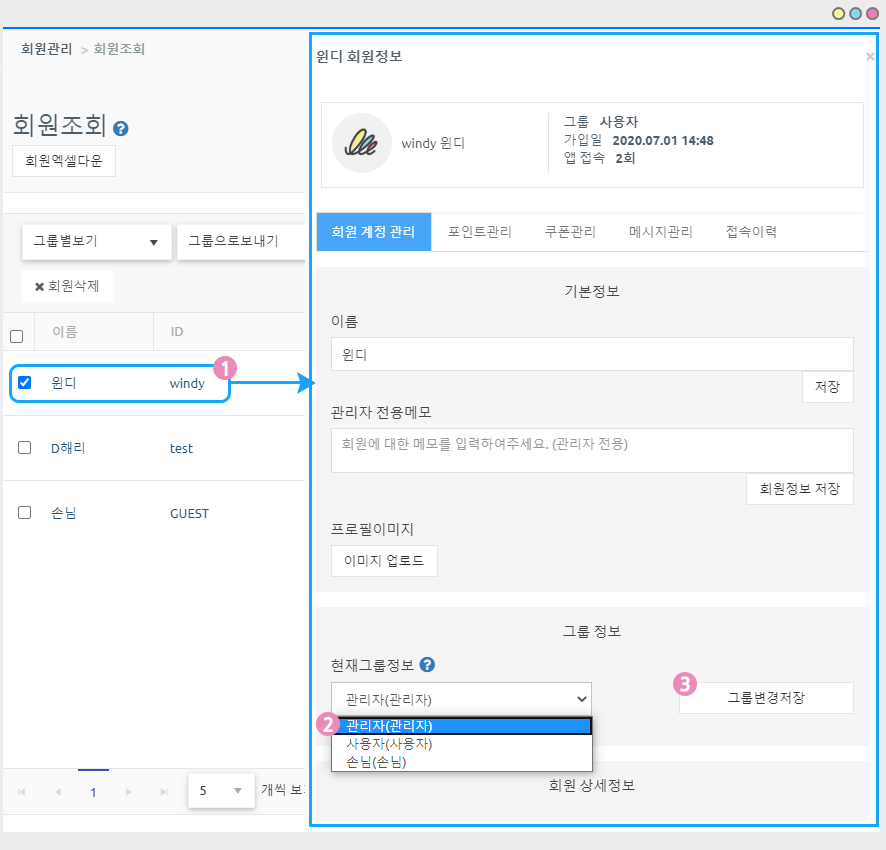Viewport: 886px width, 850px height.
Task: Uncheck the 윈디 member row checkbox
Action: coord(25,383)
